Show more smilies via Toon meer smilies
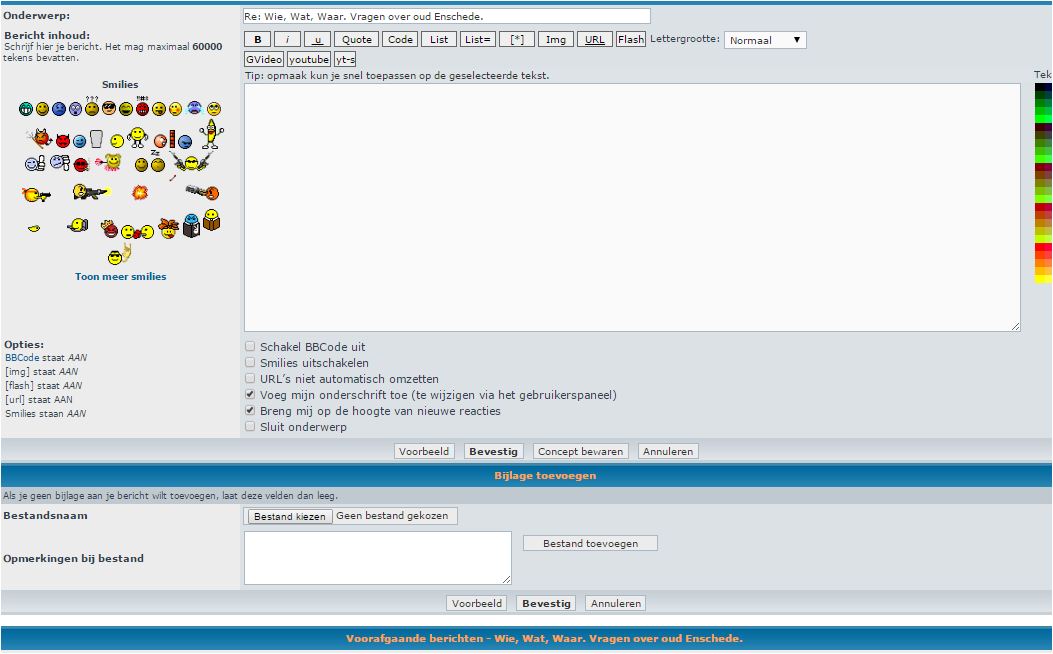 (x=120, y=277)
